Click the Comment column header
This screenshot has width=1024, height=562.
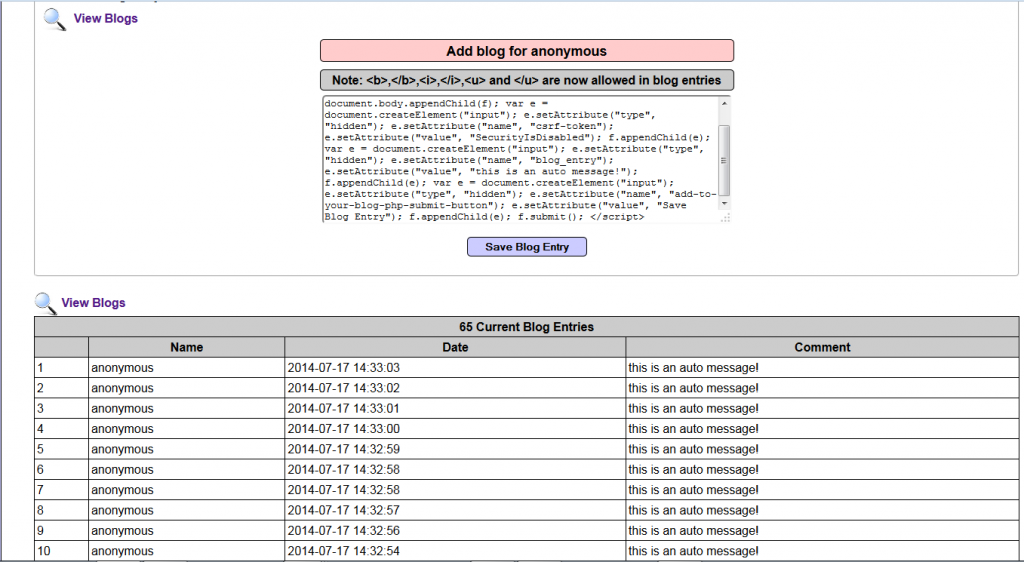coord(822,347)
